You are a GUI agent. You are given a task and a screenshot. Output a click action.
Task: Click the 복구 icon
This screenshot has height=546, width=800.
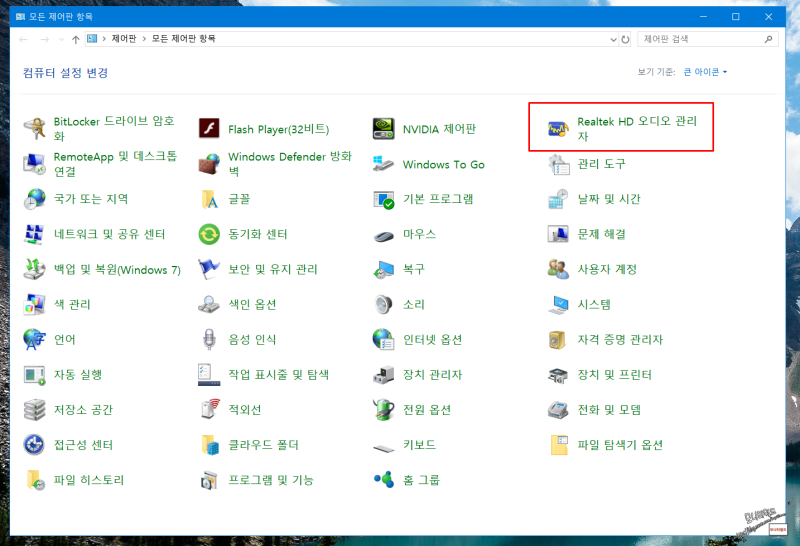click(384, 269)
